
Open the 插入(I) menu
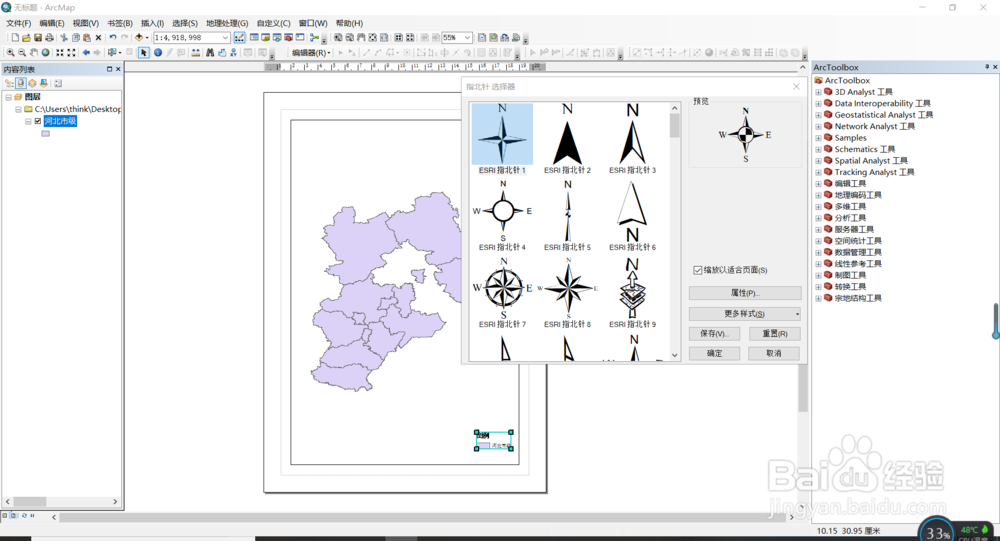[152, 23]
